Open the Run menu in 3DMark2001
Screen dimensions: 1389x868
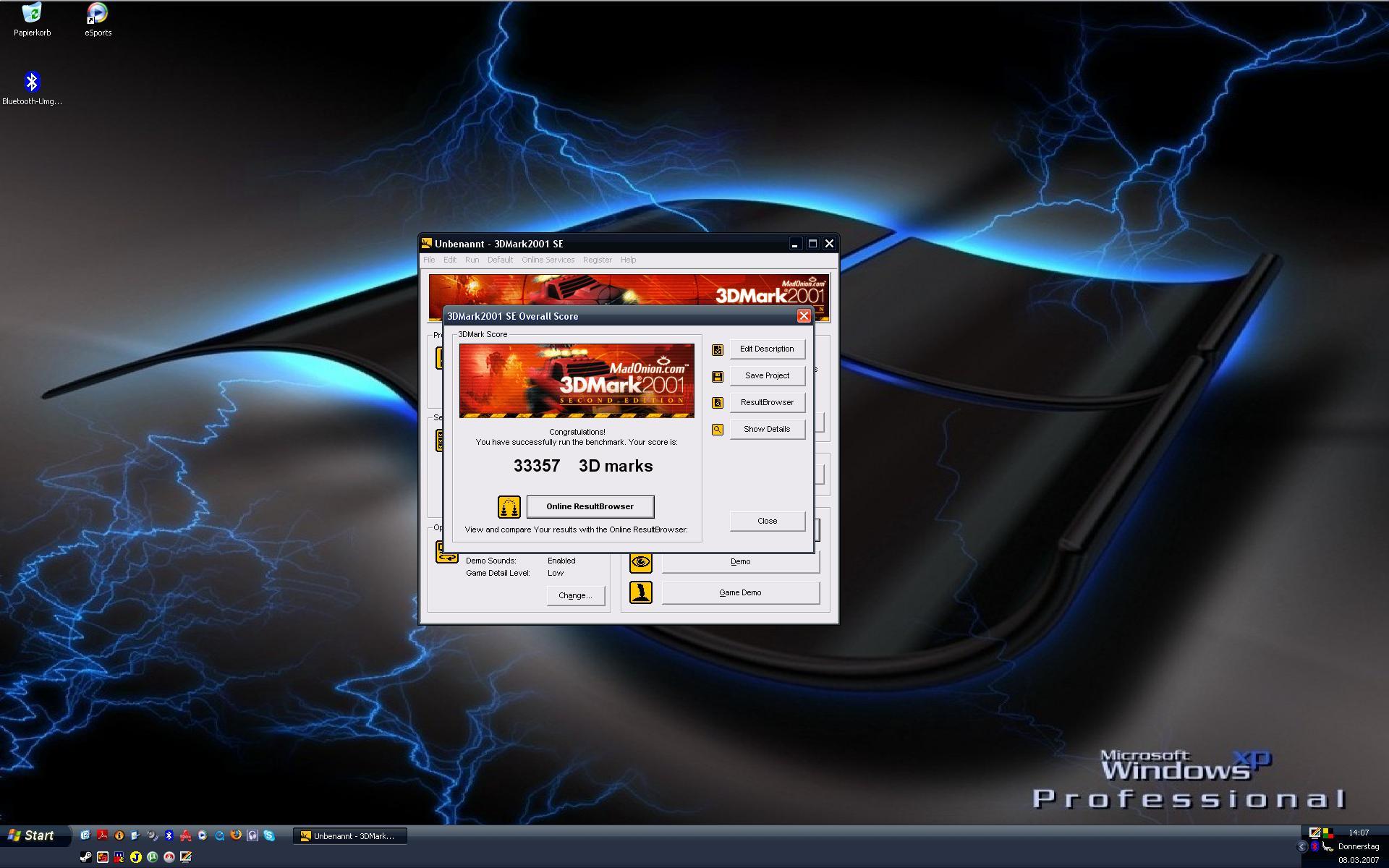tap(472, 260)
